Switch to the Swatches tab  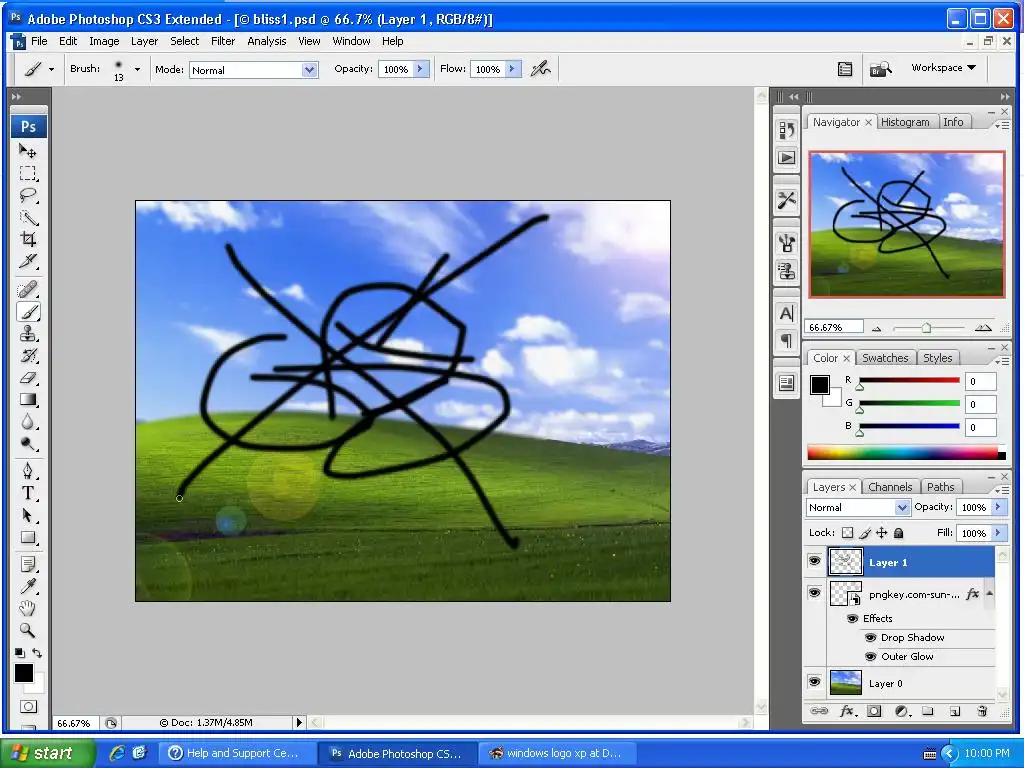[x=885, y=358]
